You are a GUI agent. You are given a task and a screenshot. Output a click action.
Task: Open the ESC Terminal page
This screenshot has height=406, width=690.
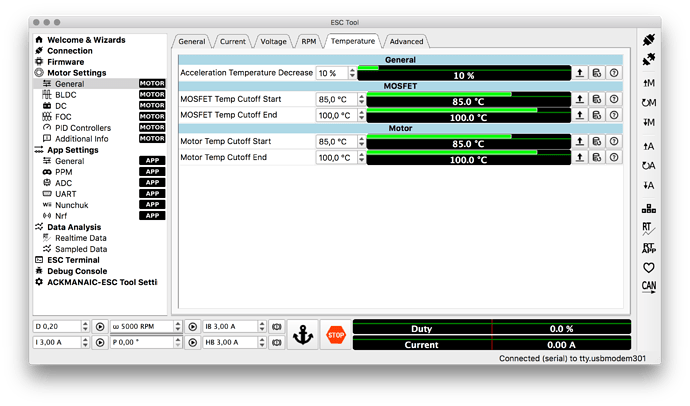[x=73, y=260]
